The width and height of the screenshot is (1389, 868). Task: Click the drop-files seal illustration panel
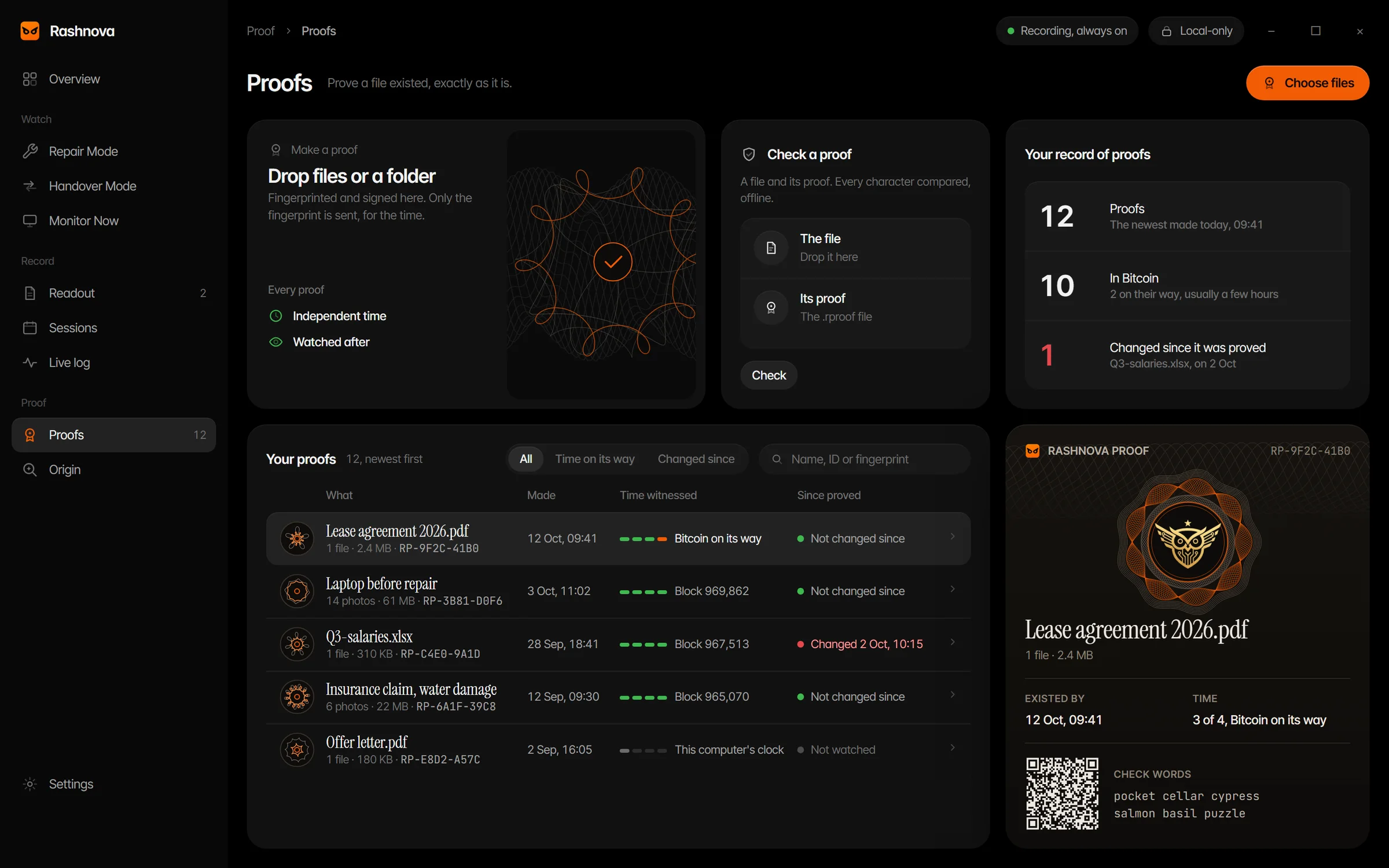tap(601, 264)
